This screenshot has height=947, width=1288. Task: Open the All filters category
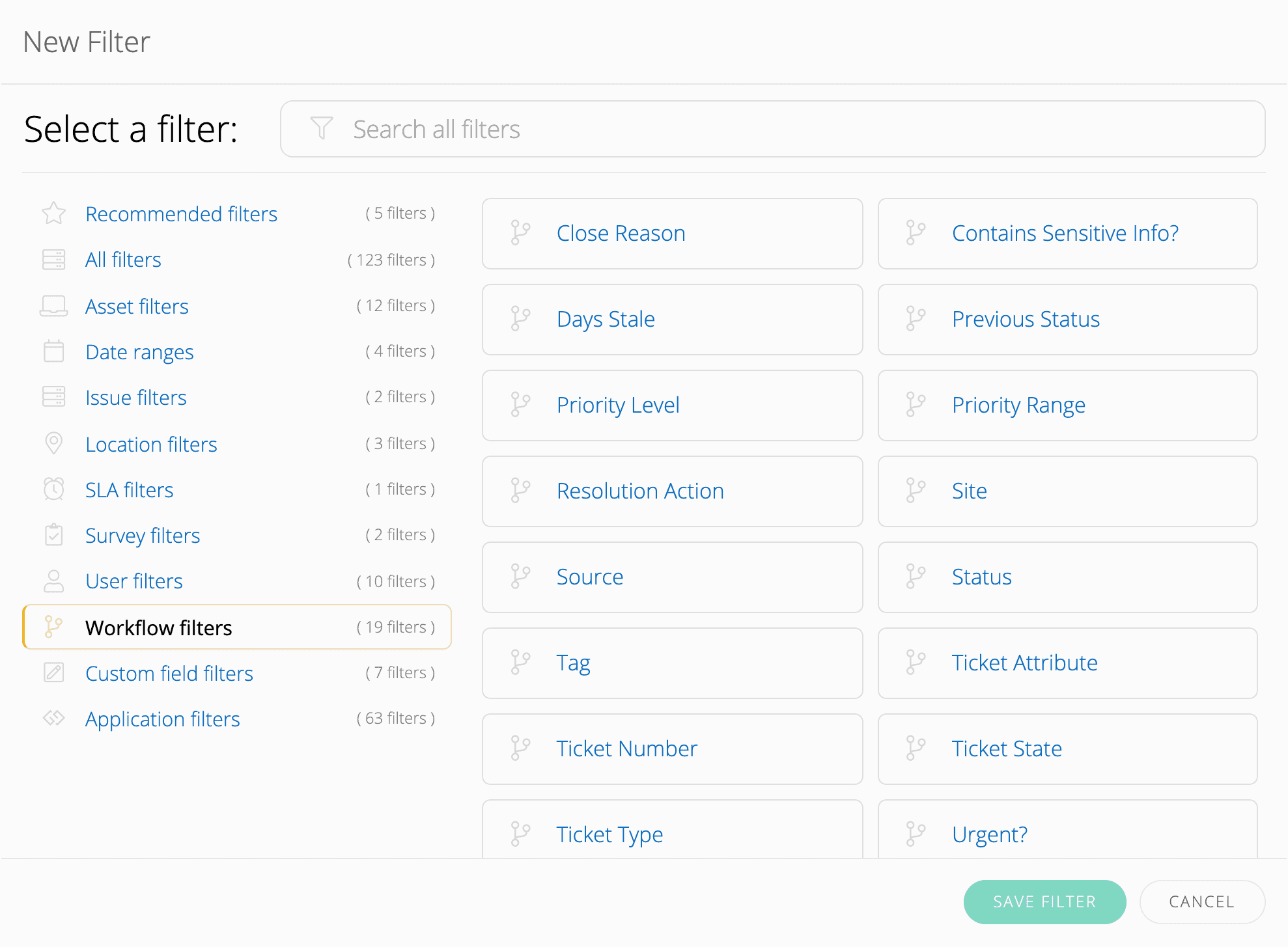pyautogui.click(x=123, y=259)
